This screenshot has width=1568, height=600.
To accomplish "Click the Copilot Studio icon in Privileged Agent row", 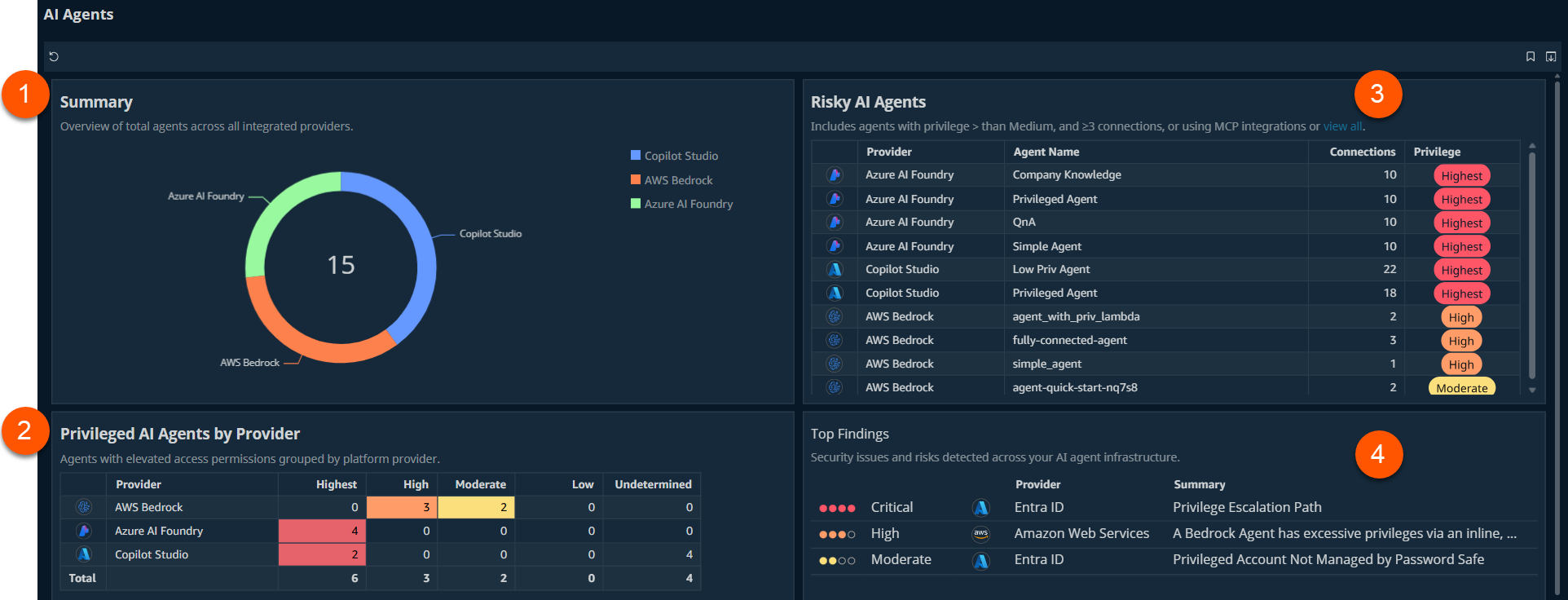I will point(835,293).
